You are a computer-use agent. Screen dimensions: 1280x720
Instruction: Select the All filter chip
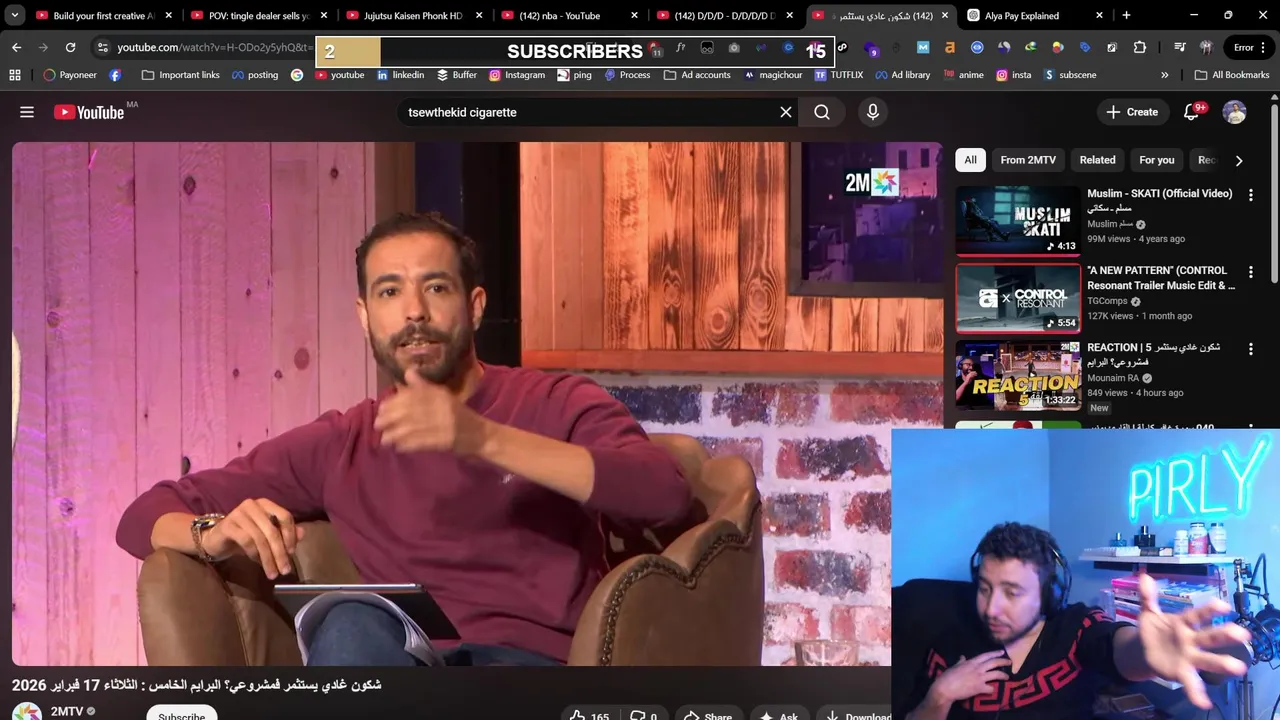tap(970, 160)
